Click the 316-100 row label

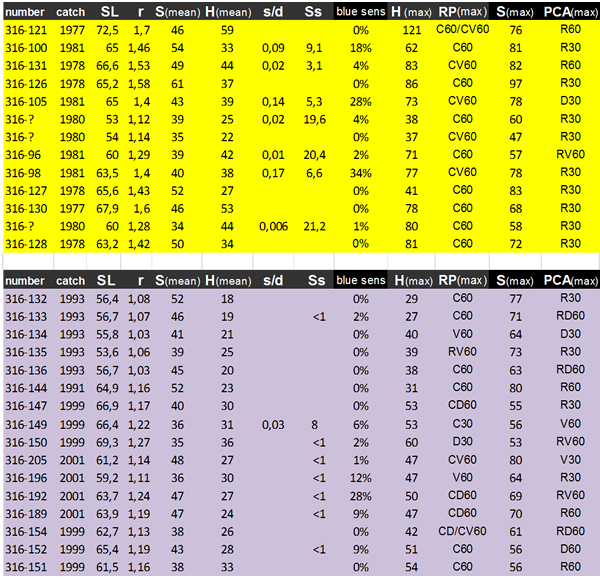[x=26, y=48]
